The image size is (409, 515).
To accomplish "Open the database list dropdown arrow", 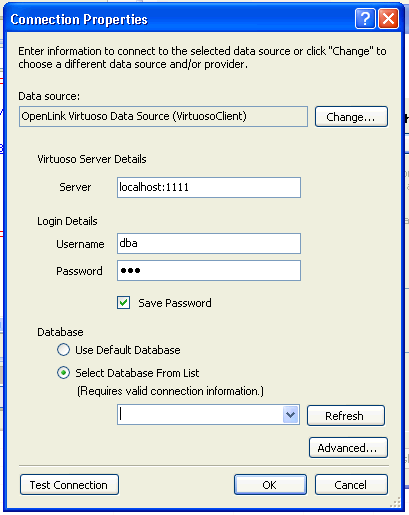I will [x=290, y=415].
